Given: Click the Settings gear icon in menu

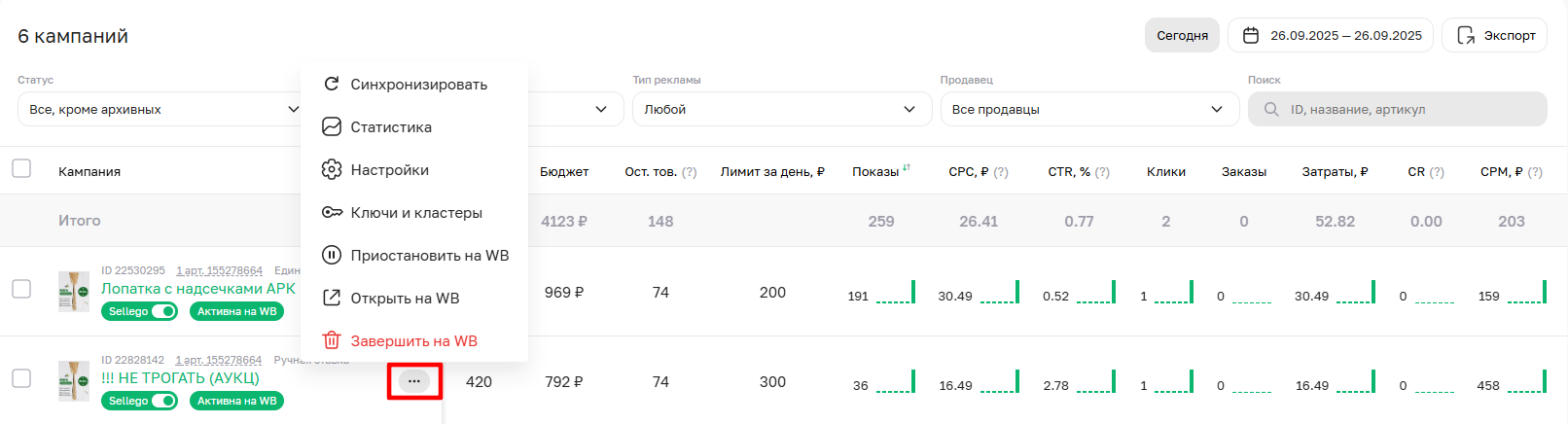Looking at the screenshot, I should pyautogui.click(x=332, y=170).
